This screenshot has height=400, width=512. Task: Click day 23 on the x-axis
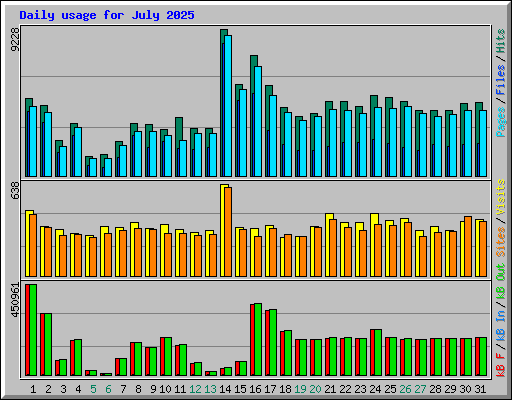[360, 389]
